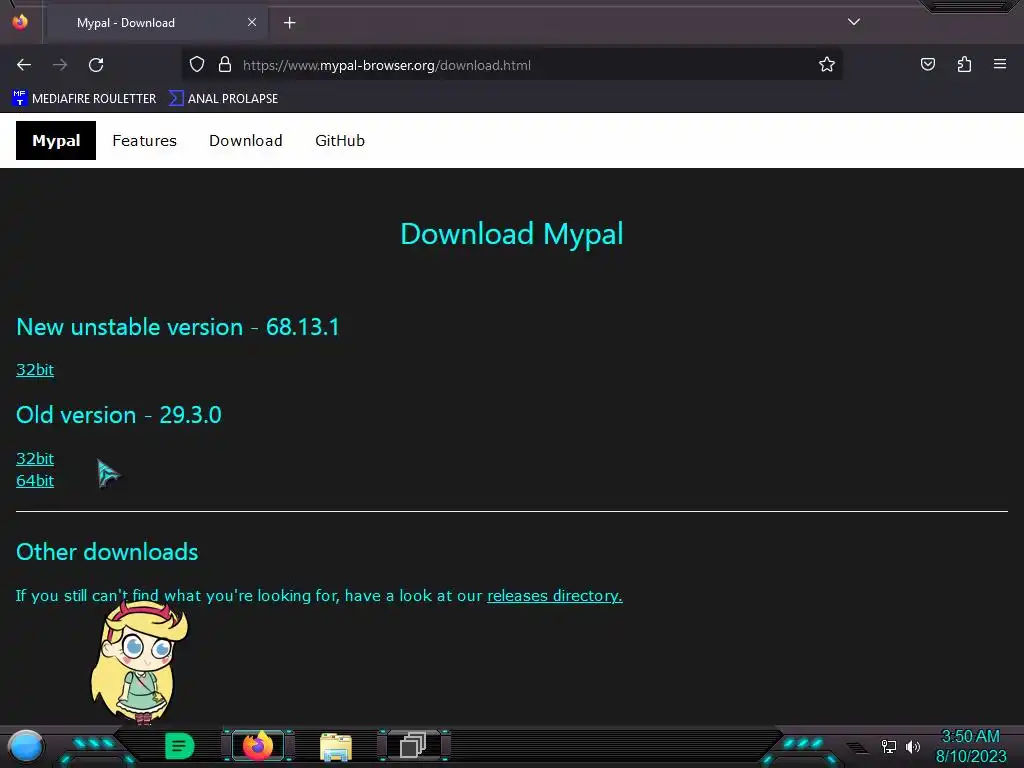
Task: Go back using browser back arrow
Action: 24,65
